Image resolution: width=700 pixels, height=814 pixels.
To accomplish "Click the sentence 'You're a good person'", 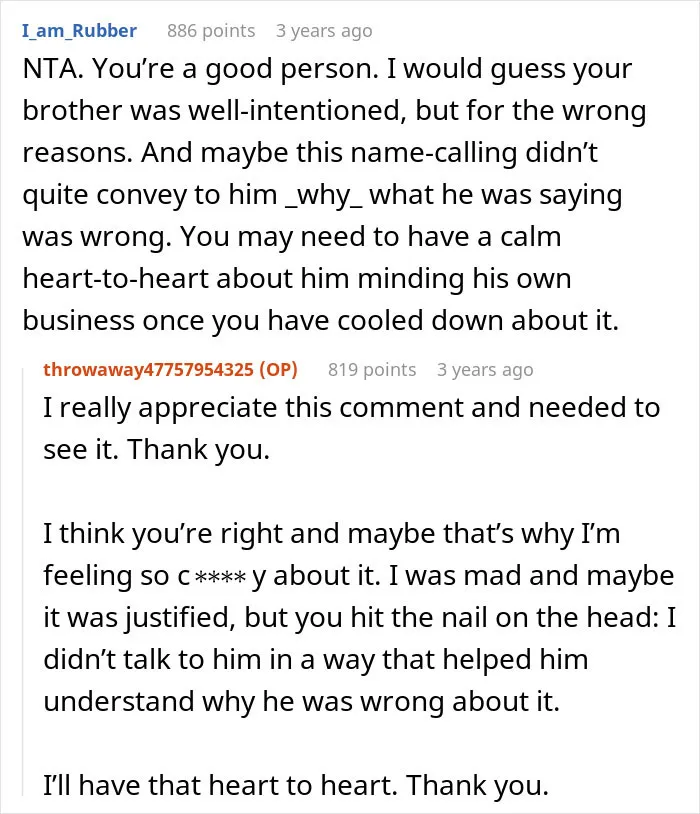I will coord(236,69).
